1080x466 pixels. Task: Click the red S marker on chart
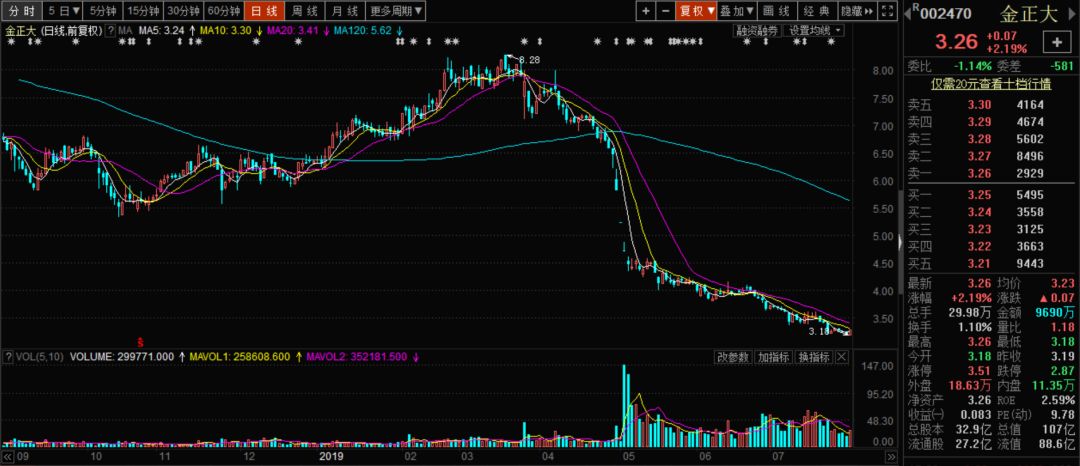pyautogui.click(x=141, y=341)
